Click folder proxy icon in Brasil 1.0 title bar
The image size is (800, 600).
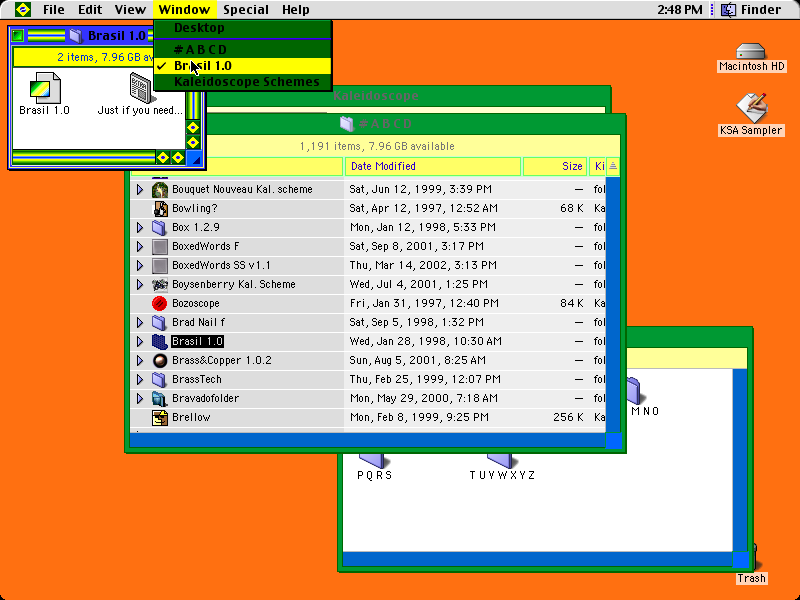76,35
